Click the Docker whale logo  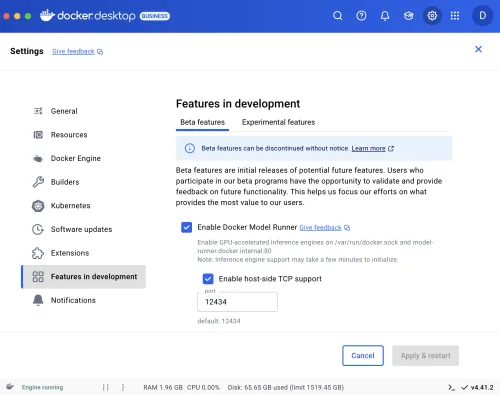pos(47,15)
